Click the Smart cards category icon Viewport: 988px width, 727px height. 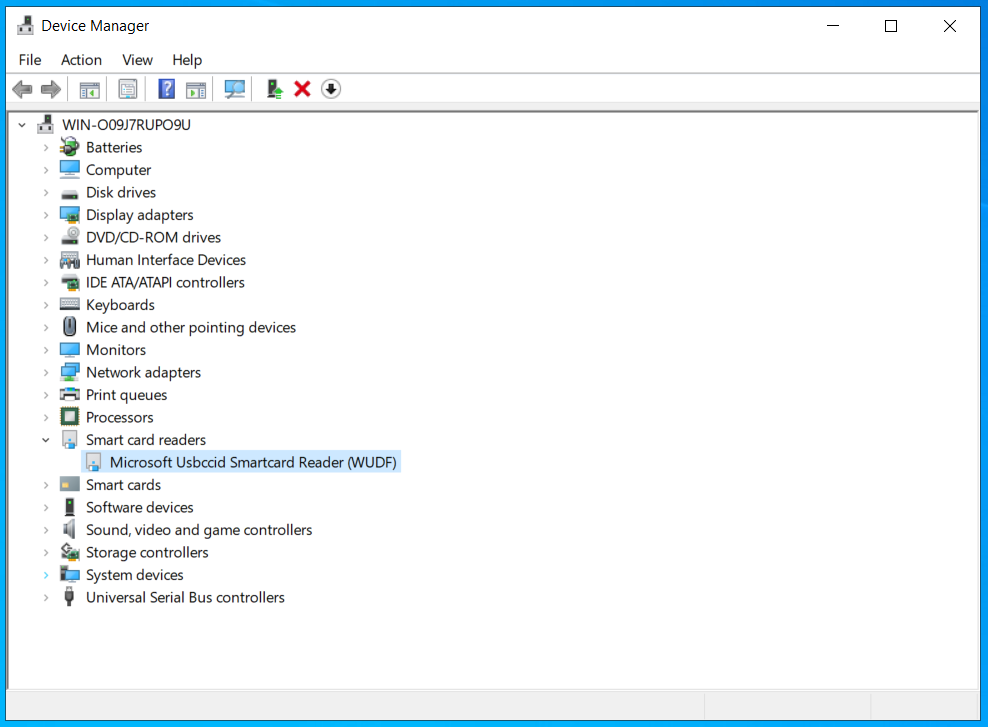pyautogui.click(x=69, y=484)
